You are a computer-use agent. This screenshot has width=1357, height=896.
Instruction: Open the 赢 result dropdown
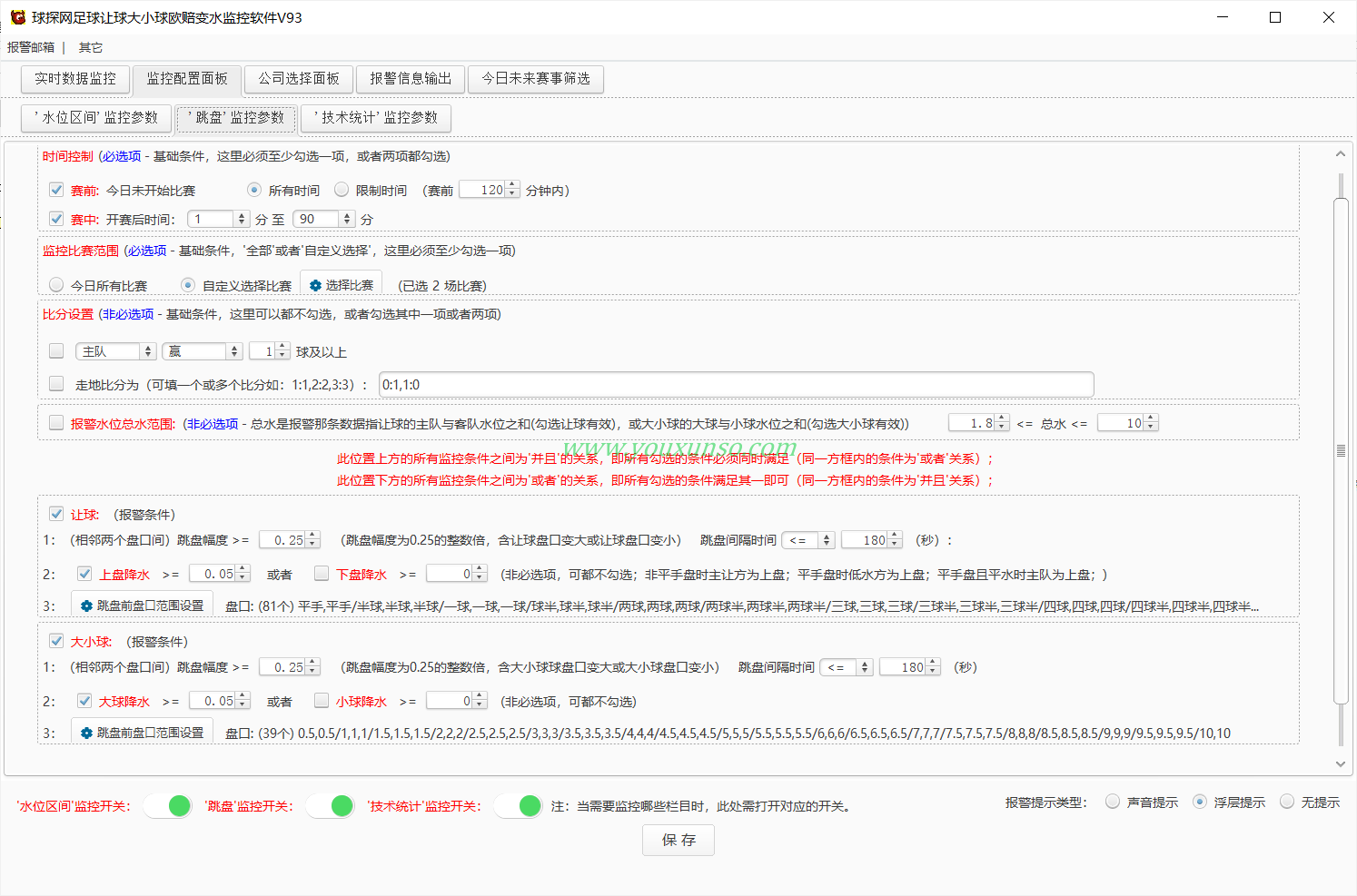pyautogui.click(x=202, y=351)
